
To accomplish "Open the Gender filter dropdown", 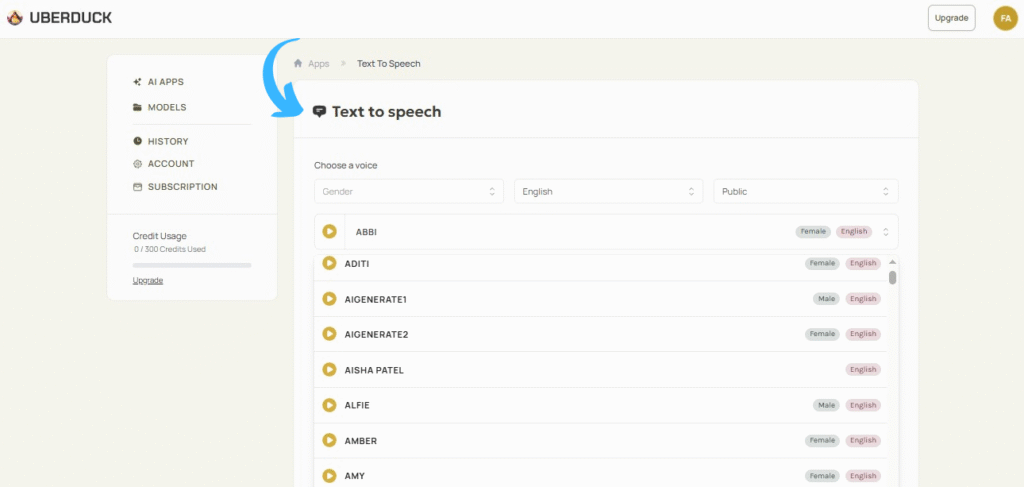I will pyautogui.click(x=409, y=191).
